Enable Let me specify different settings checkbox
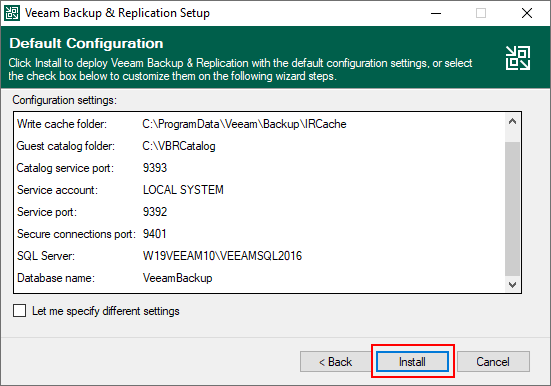The width and height of the screenshot is (551, 386). 19,311
